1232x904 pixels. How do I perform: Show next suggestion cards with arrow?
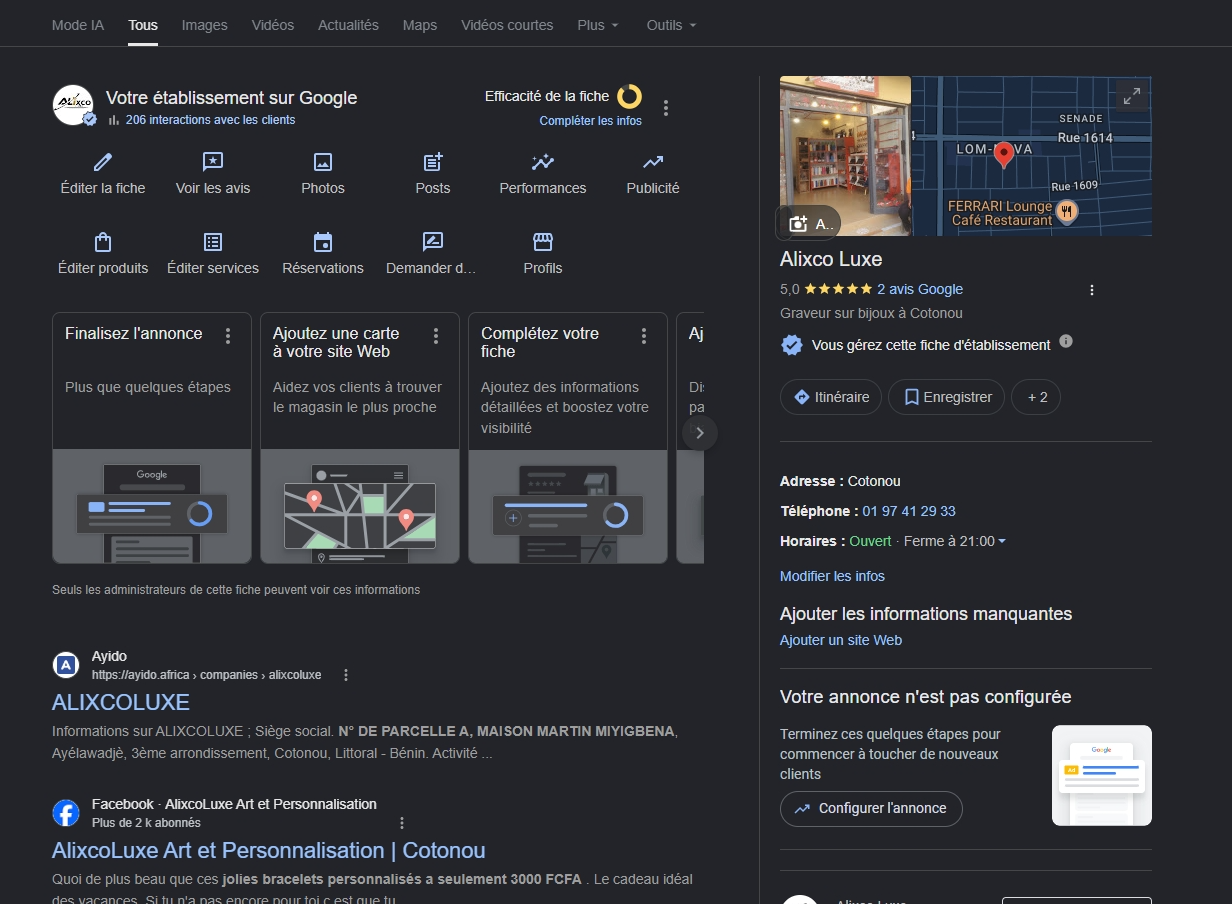coord(700,433)
